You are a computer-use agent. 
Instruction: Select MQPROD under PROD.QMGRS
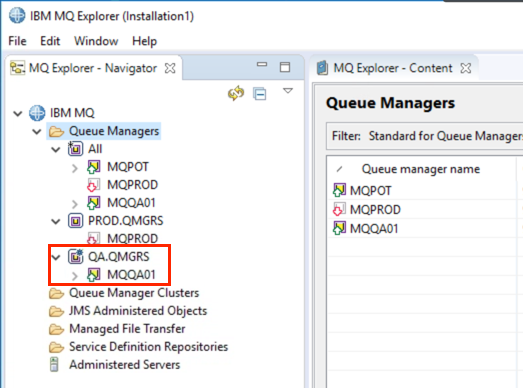click(x=132, y=239)
